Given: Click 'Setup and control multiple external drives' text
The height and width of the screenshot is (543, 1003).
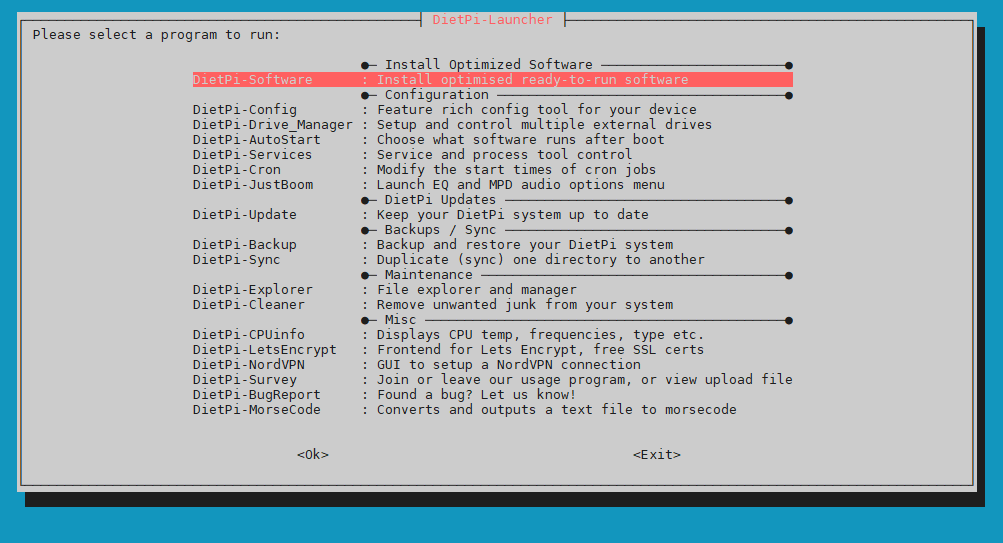Looking at the screenshot, I should click(544, 125).
